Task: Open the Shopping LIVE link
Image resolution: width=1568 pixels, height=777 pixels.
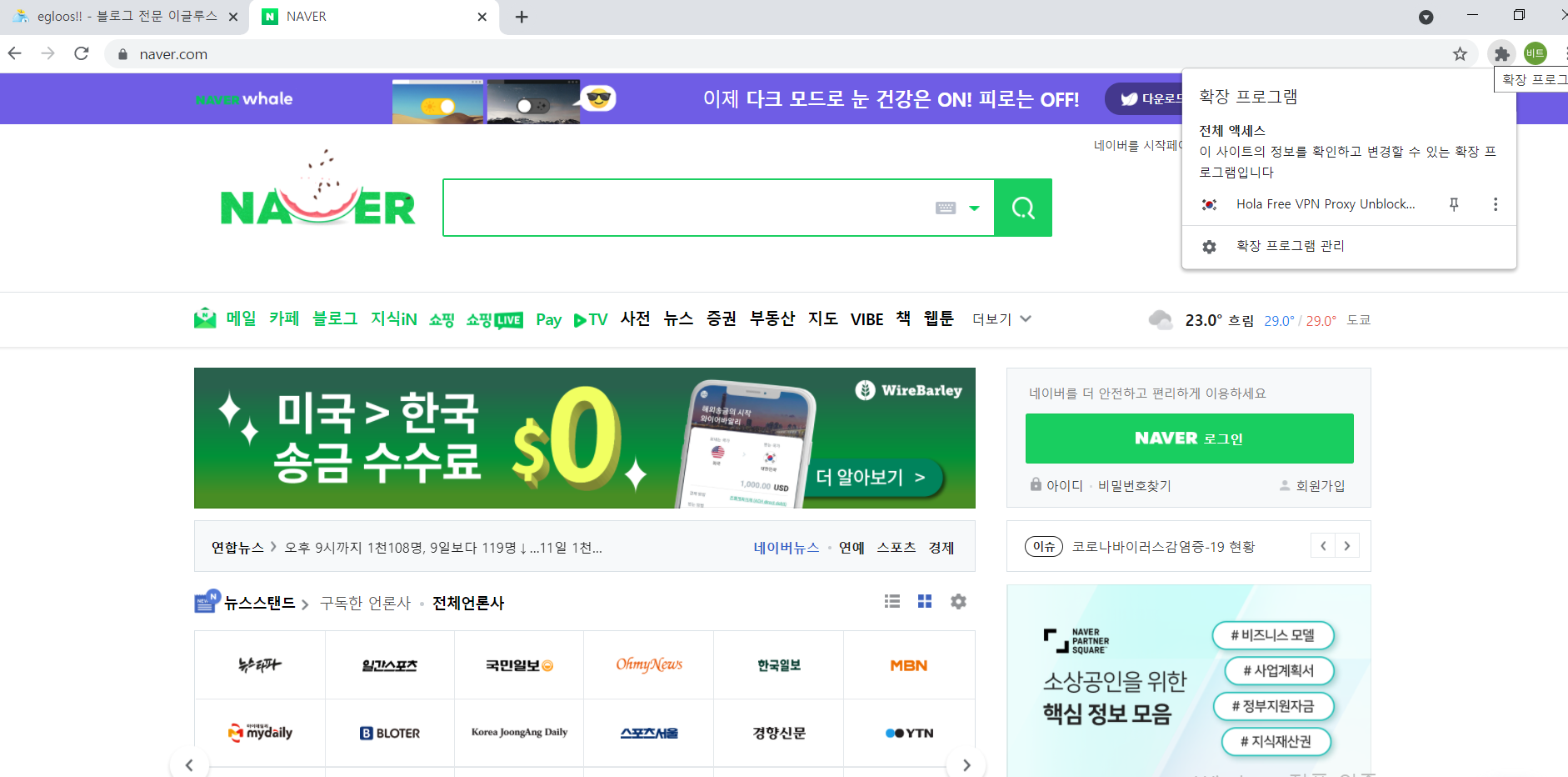Action: tap(494, 320)
